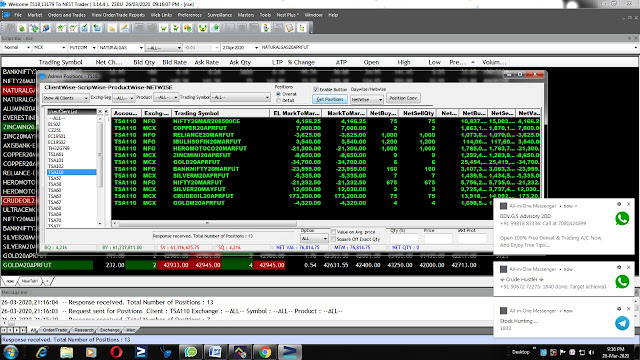Open the Surveillance menu
The image size is (640, 360).
pos(220,15)
